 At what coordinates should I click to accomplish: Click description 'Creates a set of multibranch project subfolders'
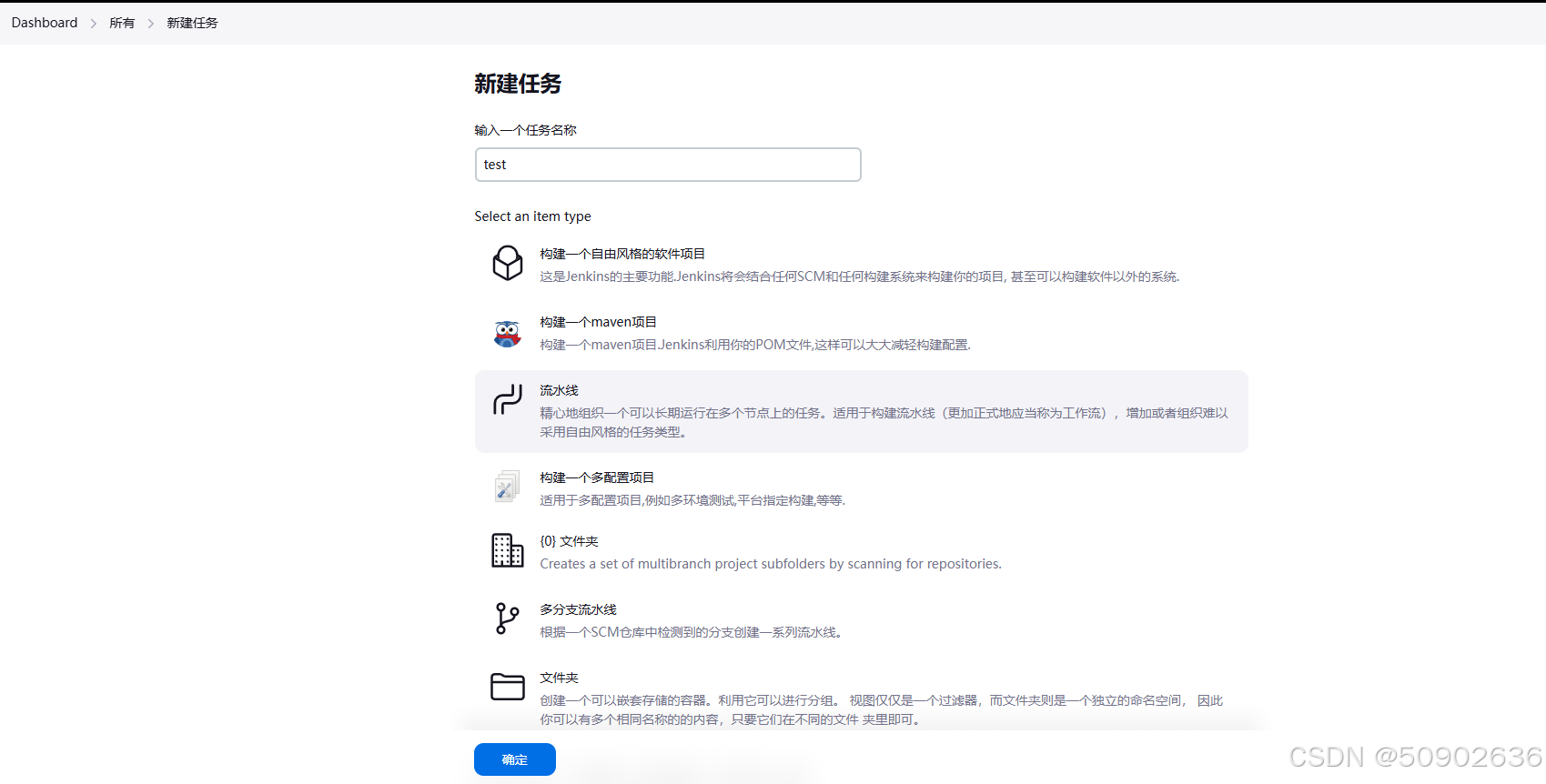tap(771, 564)
